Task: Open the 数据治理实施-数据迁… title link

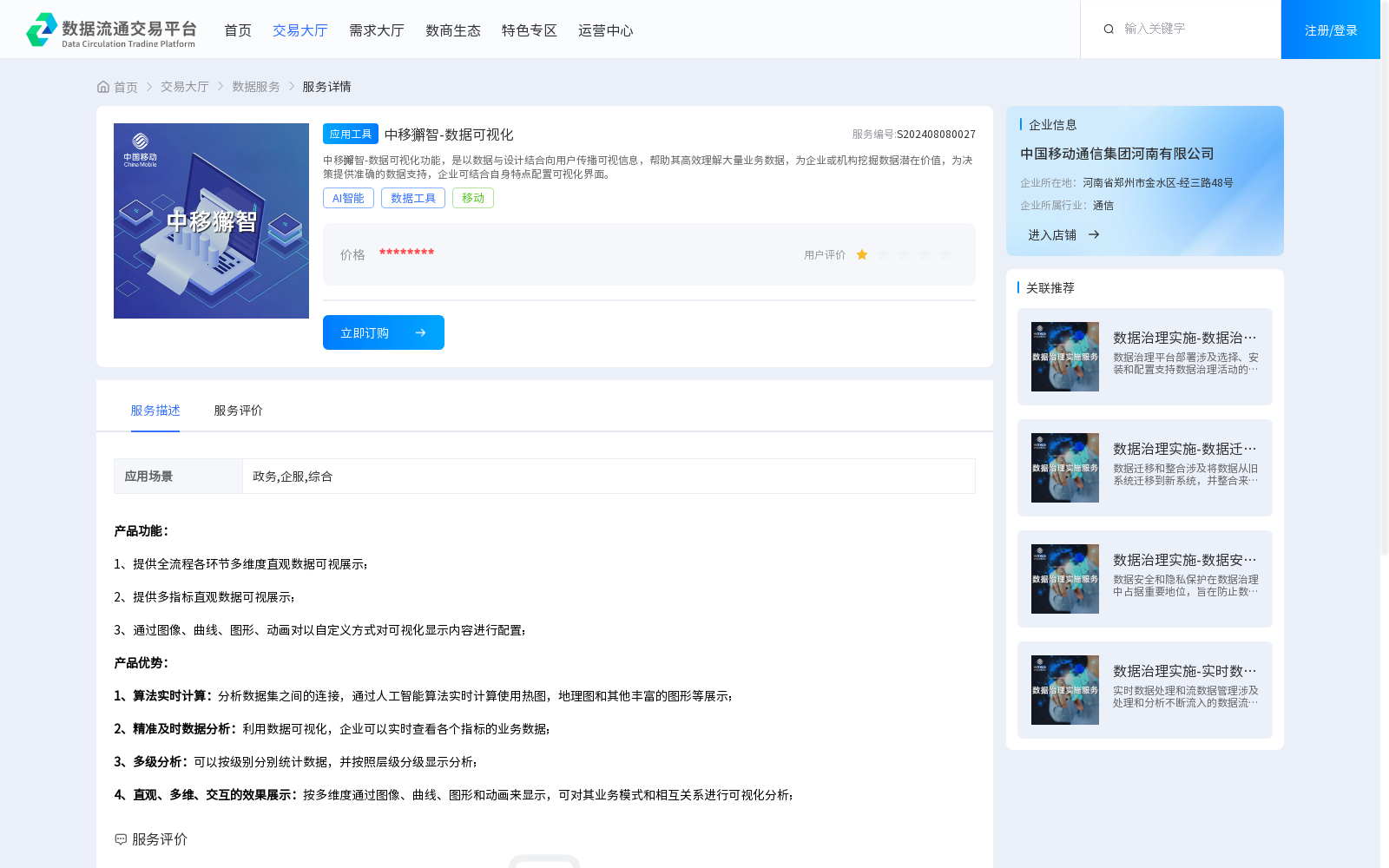Action: (x=1185, y=449)
